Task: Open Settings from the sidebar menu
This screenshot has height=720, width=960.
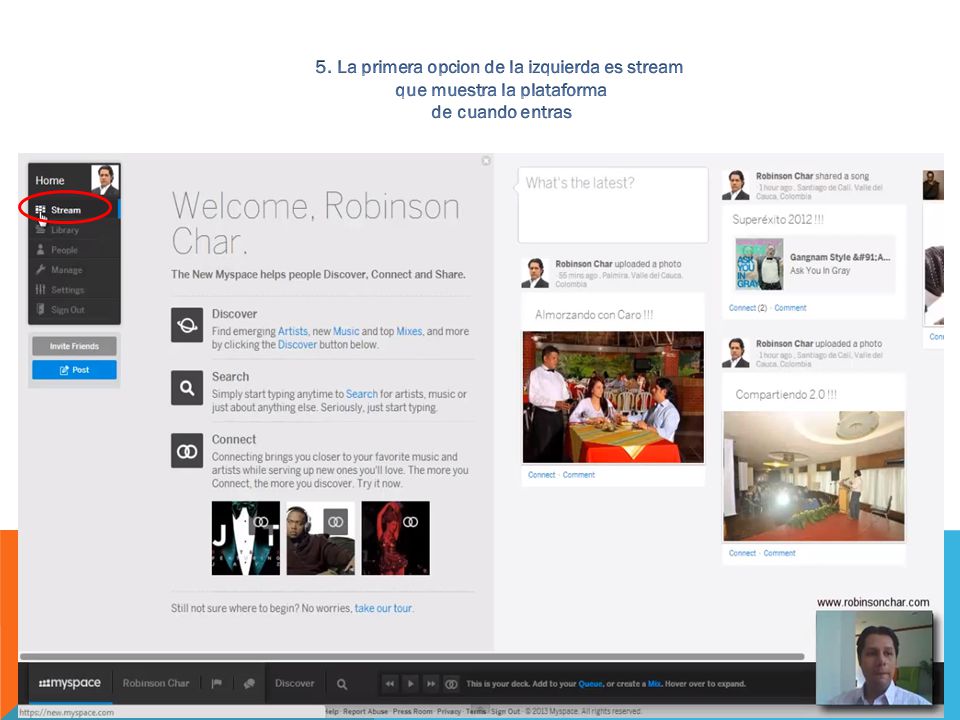Action: pyautogui.click(x=67, y=290)
